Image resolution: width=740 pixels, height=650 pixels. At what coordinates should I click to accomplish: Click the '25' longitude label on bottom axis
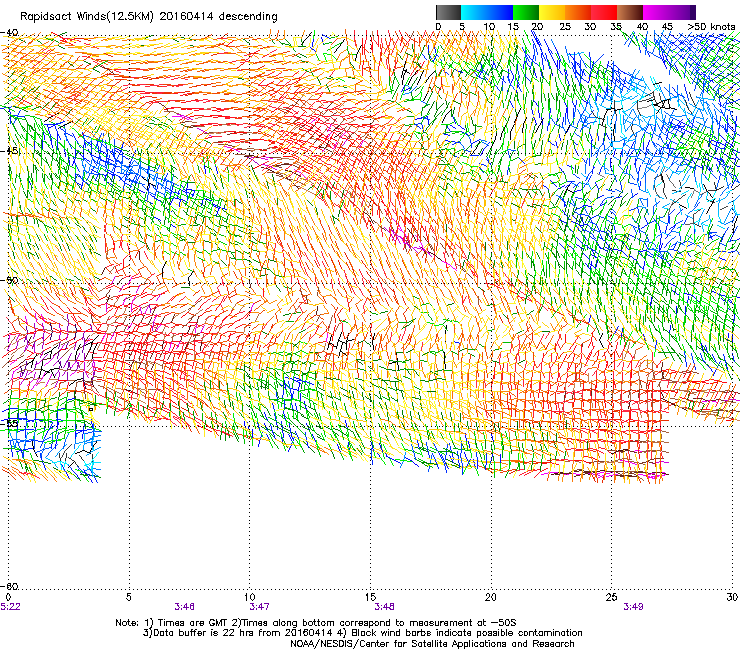tap(612, 597)
